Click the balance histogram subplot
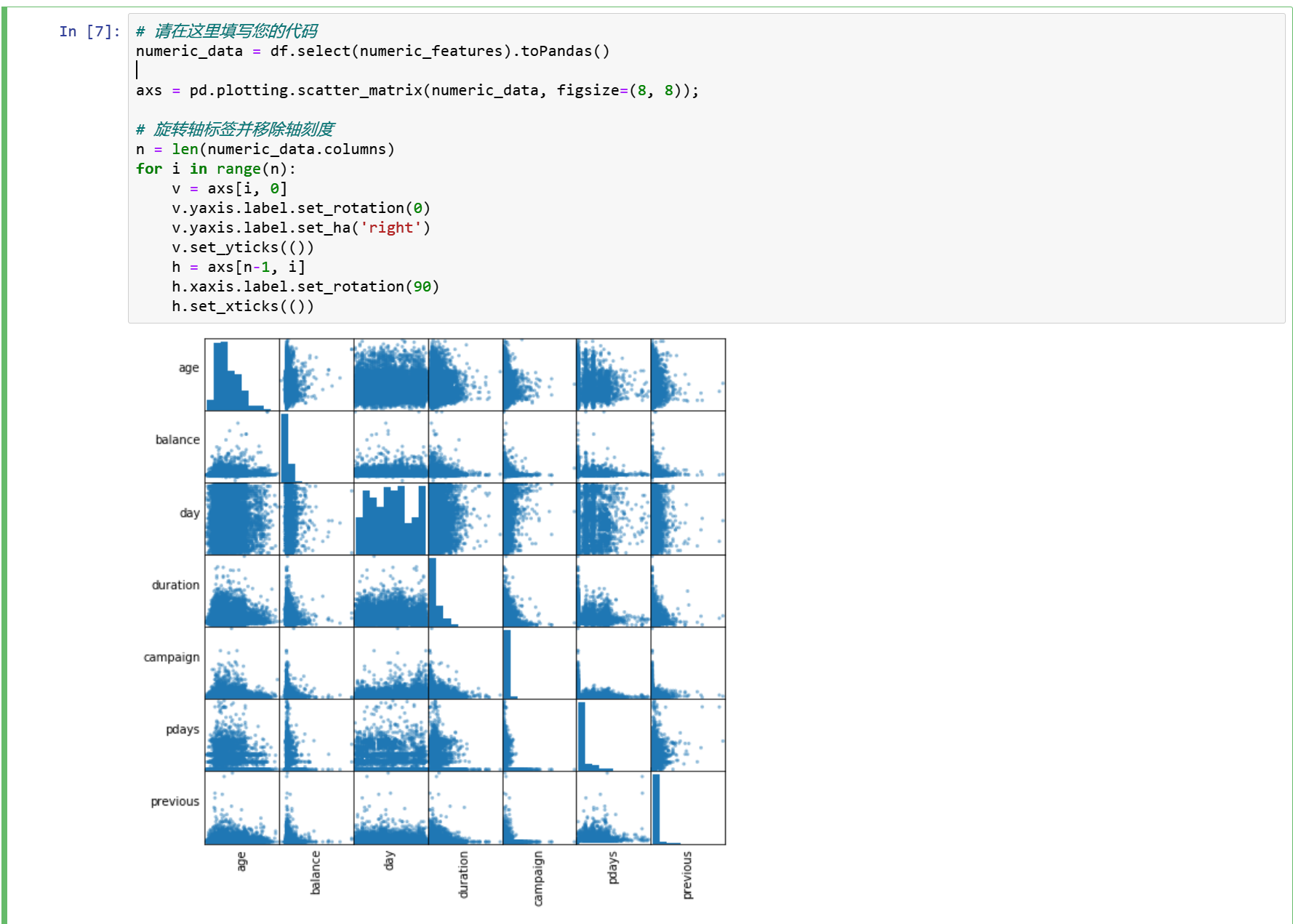This screenshot has height=924, width=1293. (x=316, y=447)
